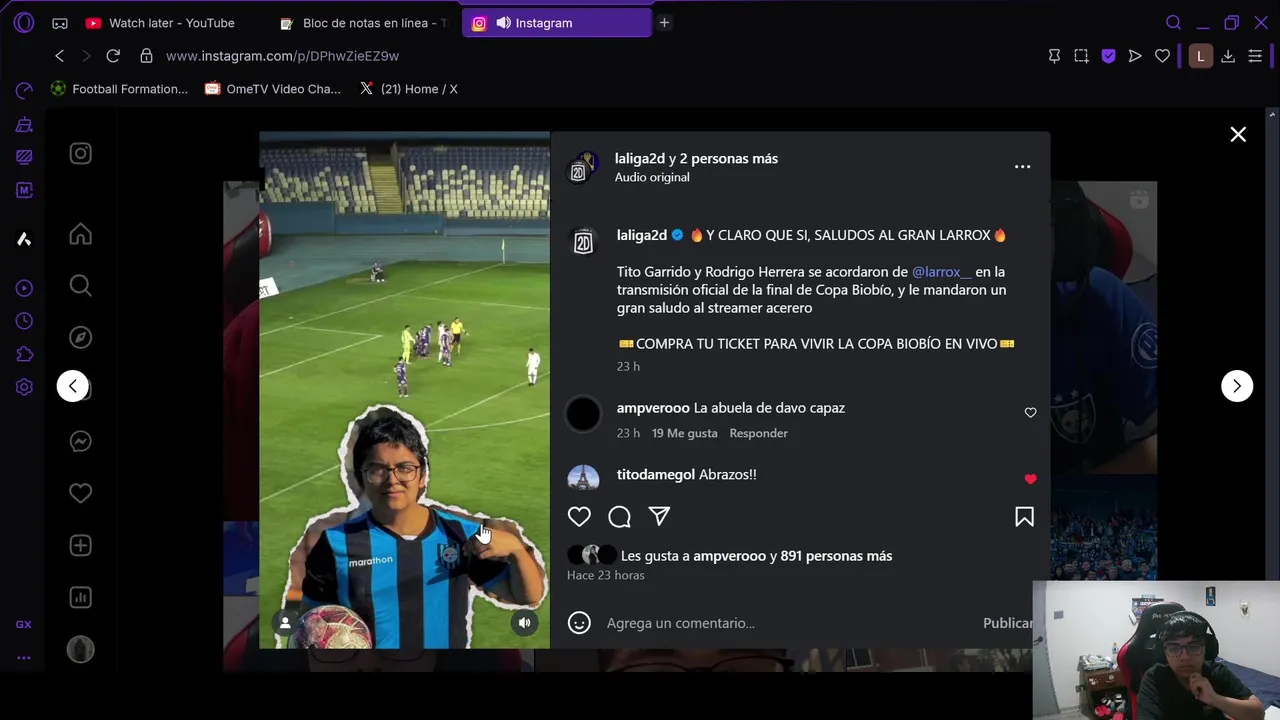Viewport: 1280px width, 720px height.
Task: Open the emoji picker in the comment box
Action: pos(579,623)
